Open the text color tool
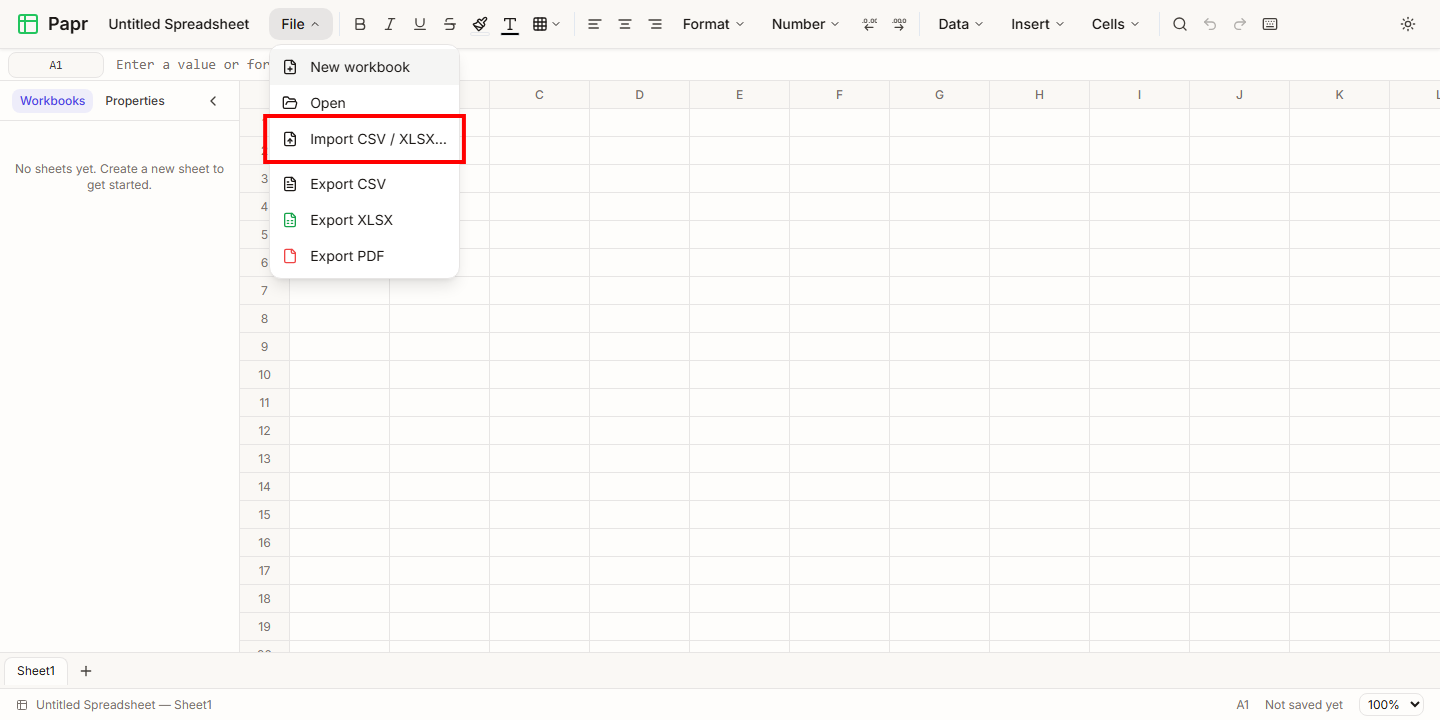 coord(510,24)
